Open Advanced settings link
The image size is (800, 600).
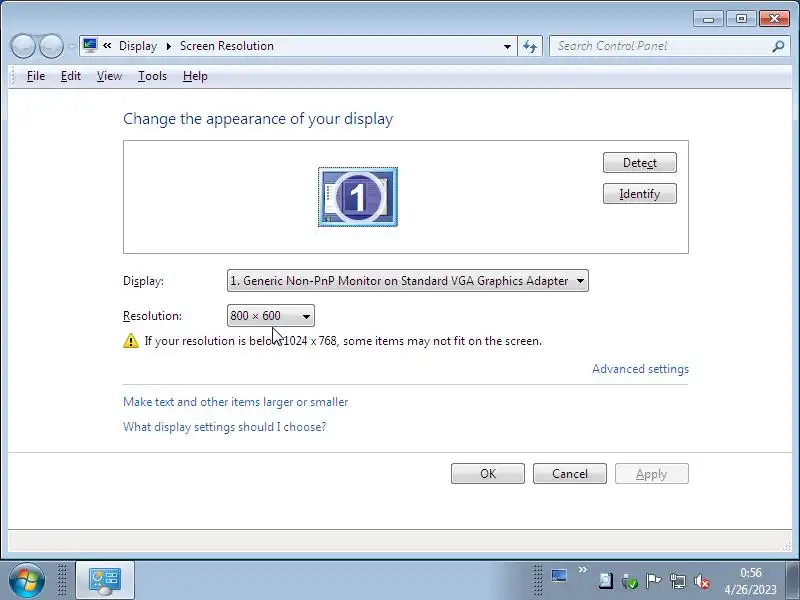coord(640,369)
